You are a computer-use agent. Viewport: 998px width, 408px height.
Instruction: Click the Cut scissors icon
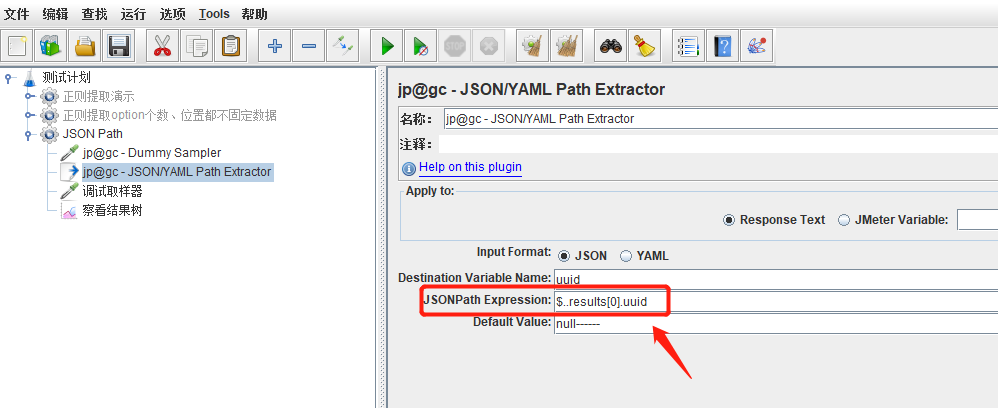coord(162,46)
